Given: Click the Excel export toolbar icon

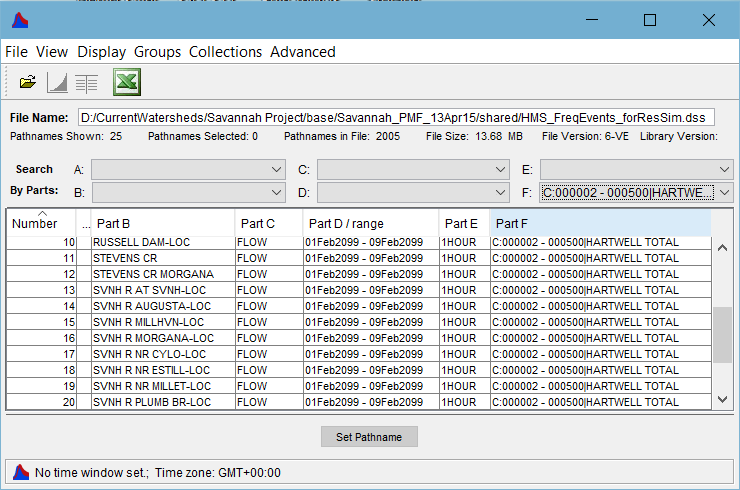Looking at the screenshot, I should [x=126, y=83].
